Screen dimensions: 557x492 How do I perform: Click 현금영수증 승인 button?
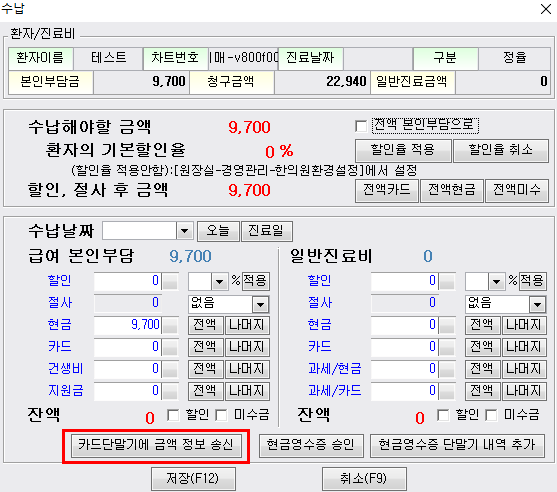311,445
